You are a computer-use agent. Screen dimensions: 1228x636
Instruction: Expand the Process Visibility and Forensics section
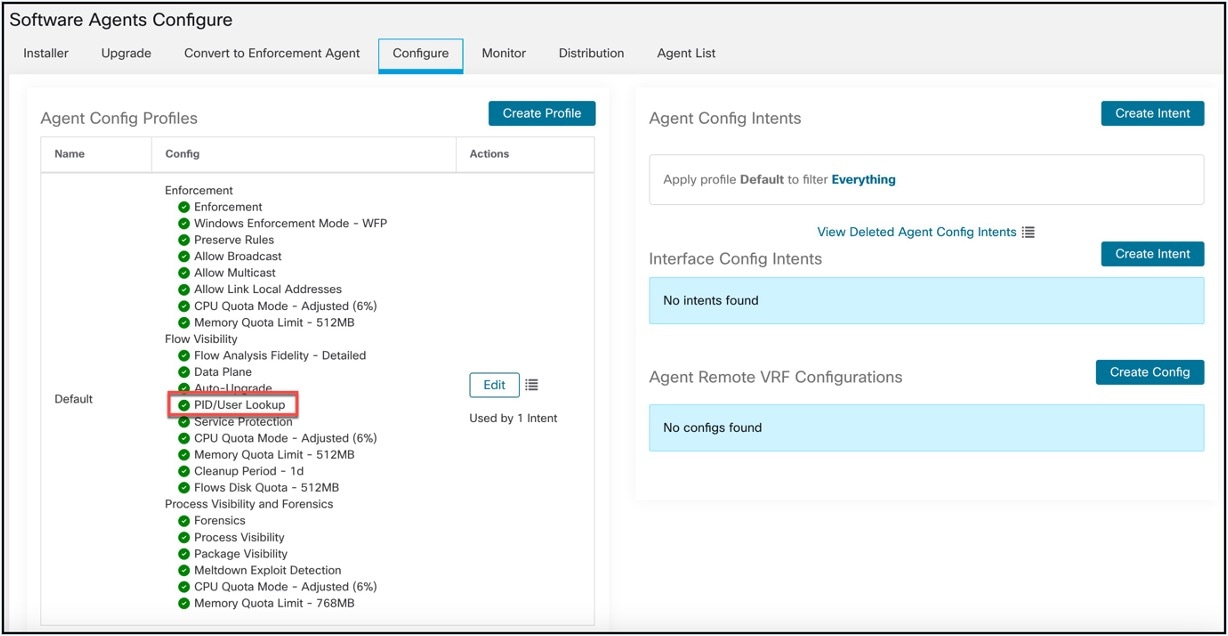(249, 504)
